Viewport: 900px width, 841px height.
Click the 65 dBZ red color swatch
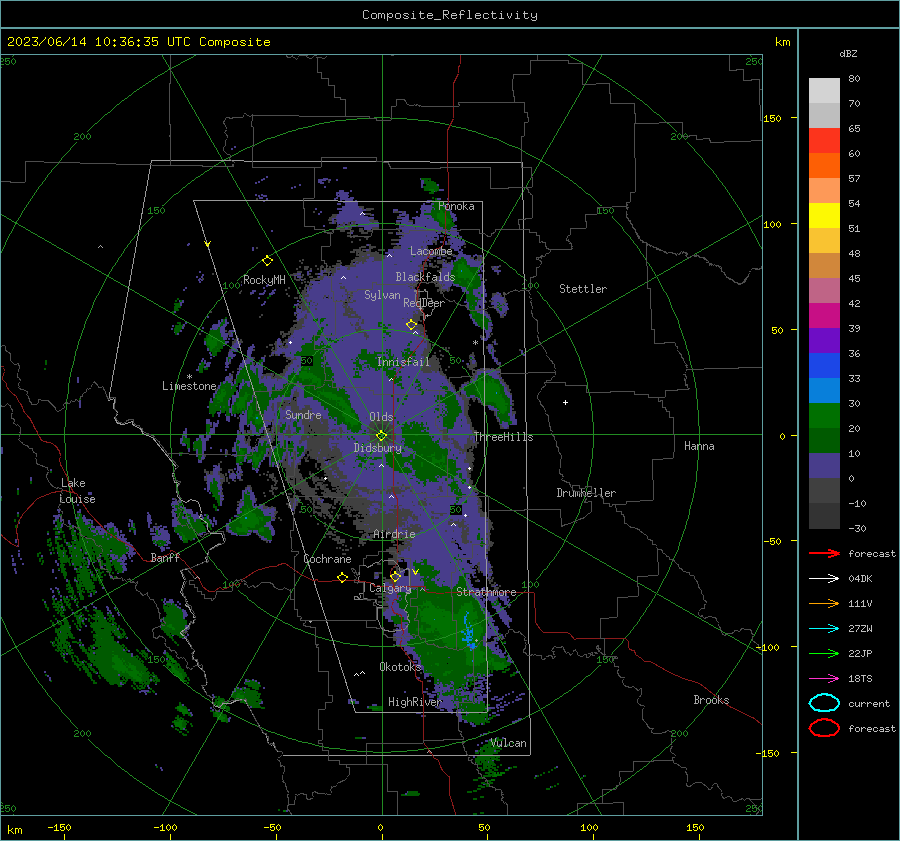tap(824, 140)
